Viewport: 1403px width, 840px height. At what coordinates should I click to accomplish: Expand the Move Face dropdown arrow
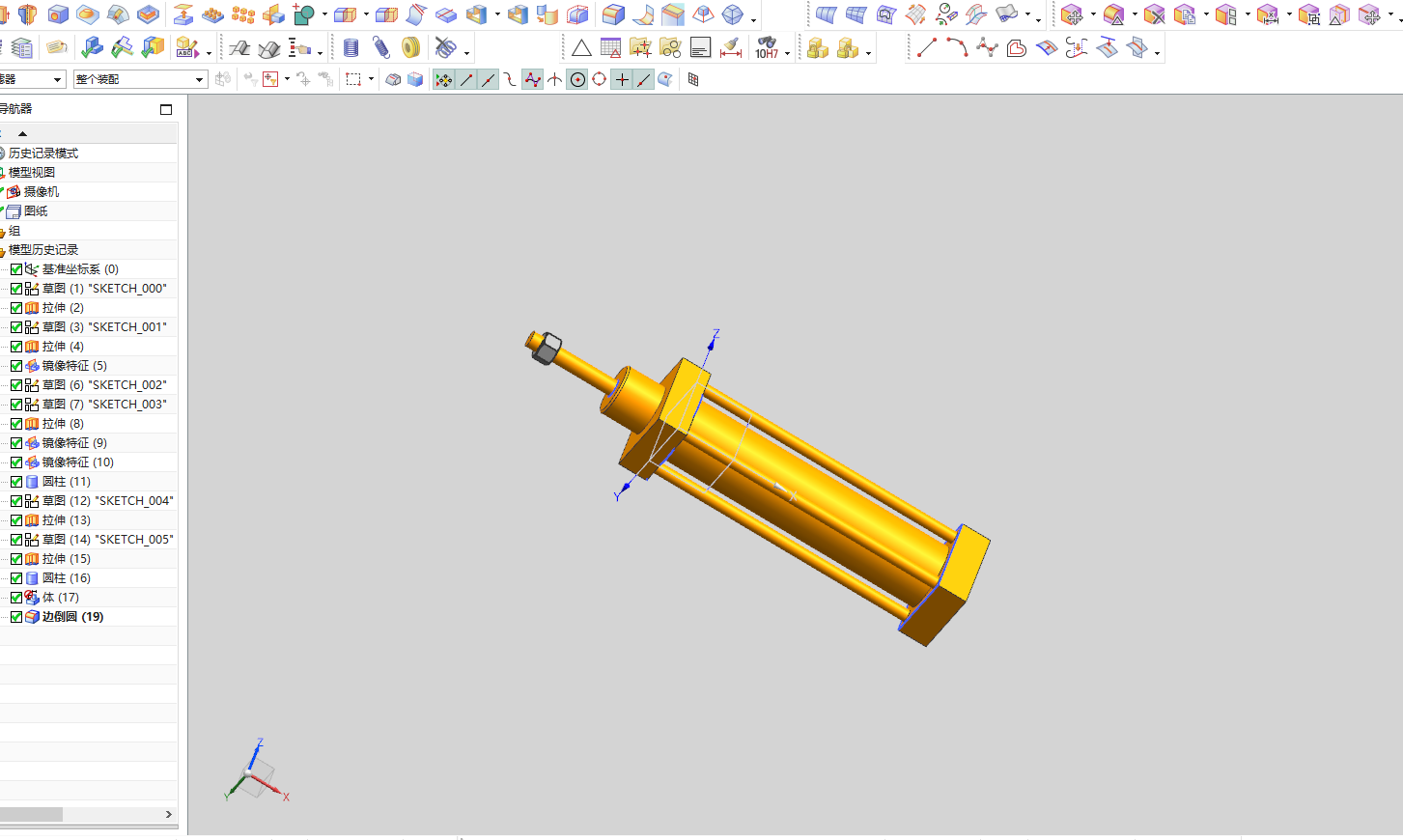click(1093, 14)
